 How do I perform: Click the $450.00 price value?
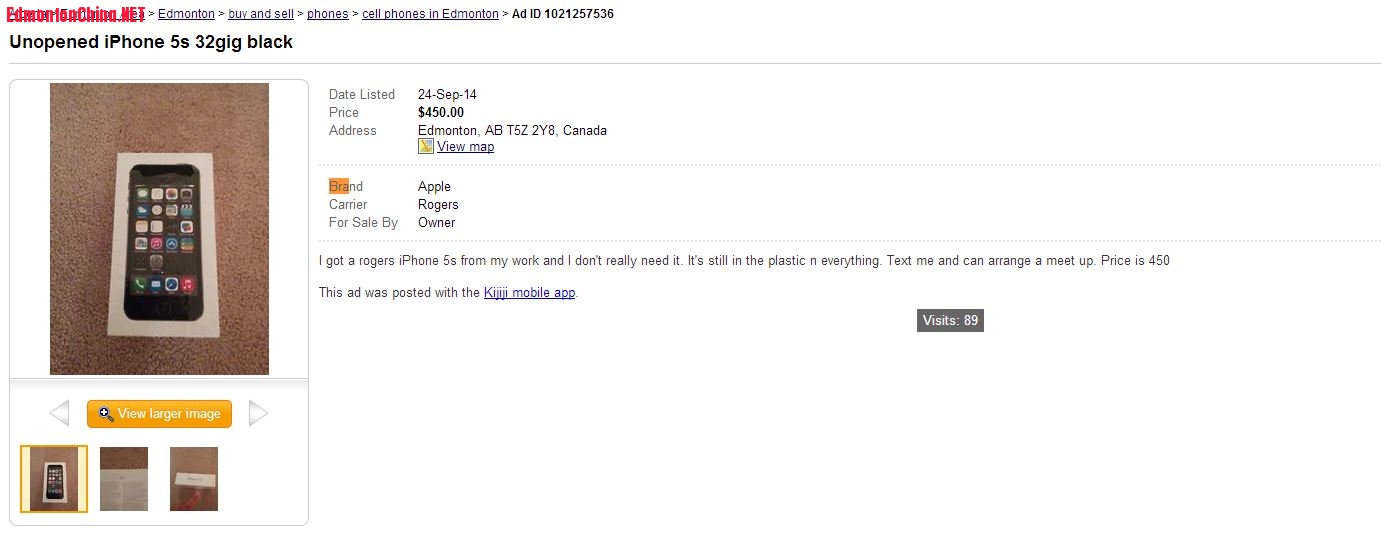tap(441, 112)
